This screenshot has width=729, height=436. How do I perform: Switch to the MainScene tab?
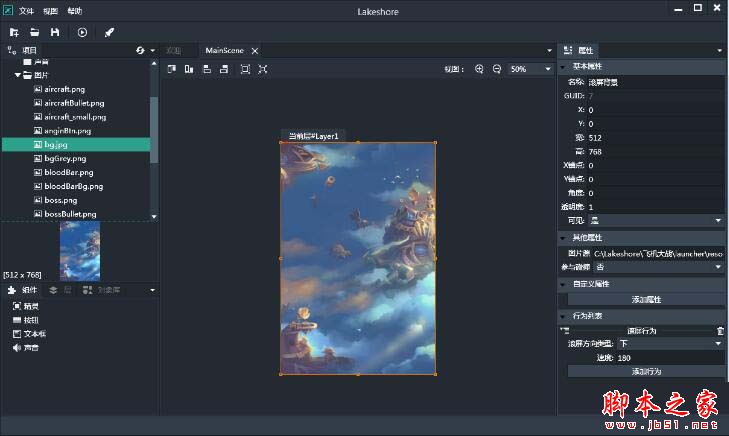coord(225,50)
